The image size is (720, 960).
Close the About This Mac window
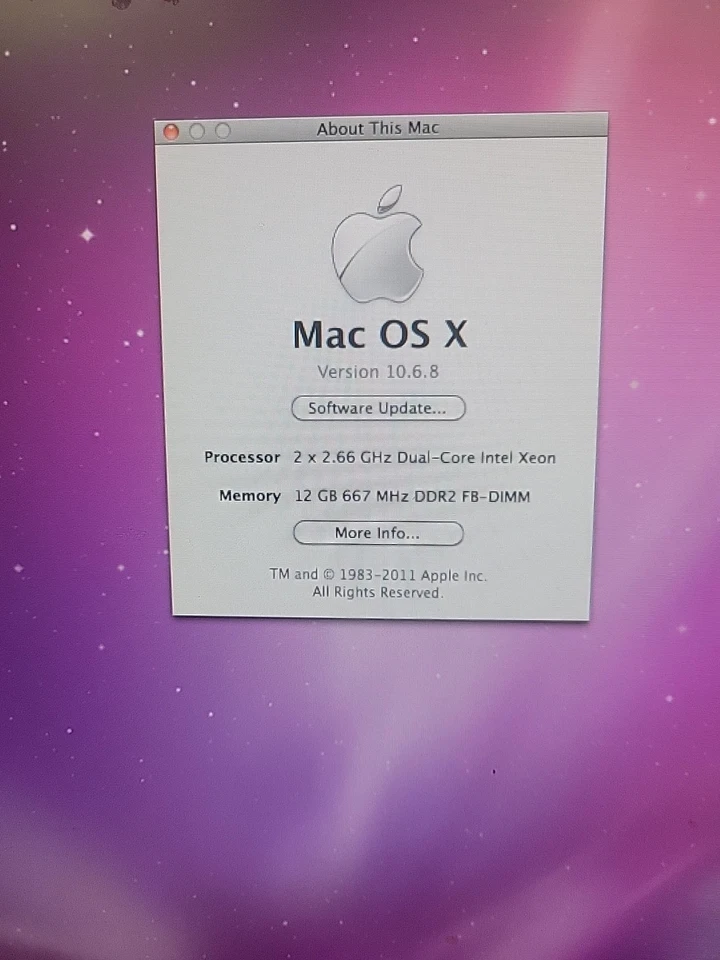pyautogui.click(x=171, y=132)
